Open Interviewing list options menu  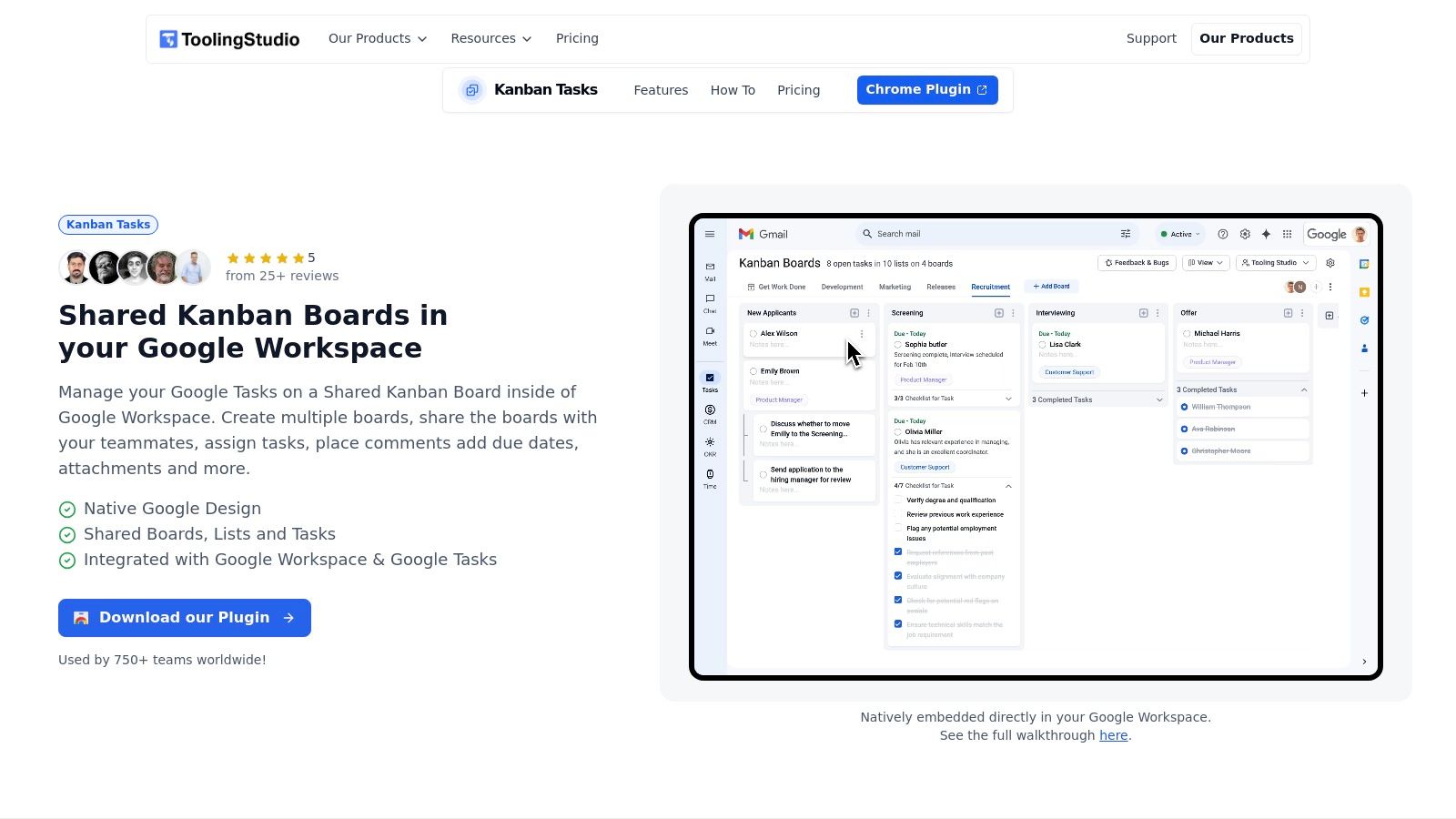click(1158, 313)
